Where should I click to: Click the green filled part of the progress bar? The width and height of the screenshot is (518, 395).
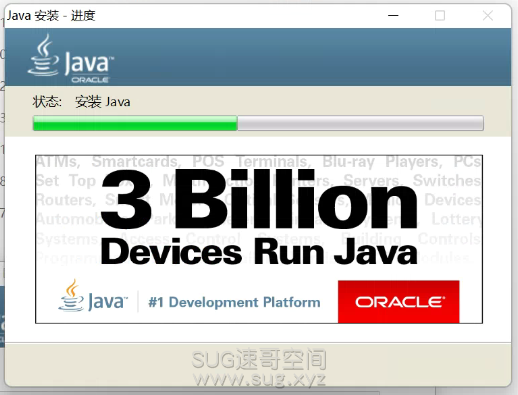click(x=135, y=123)
